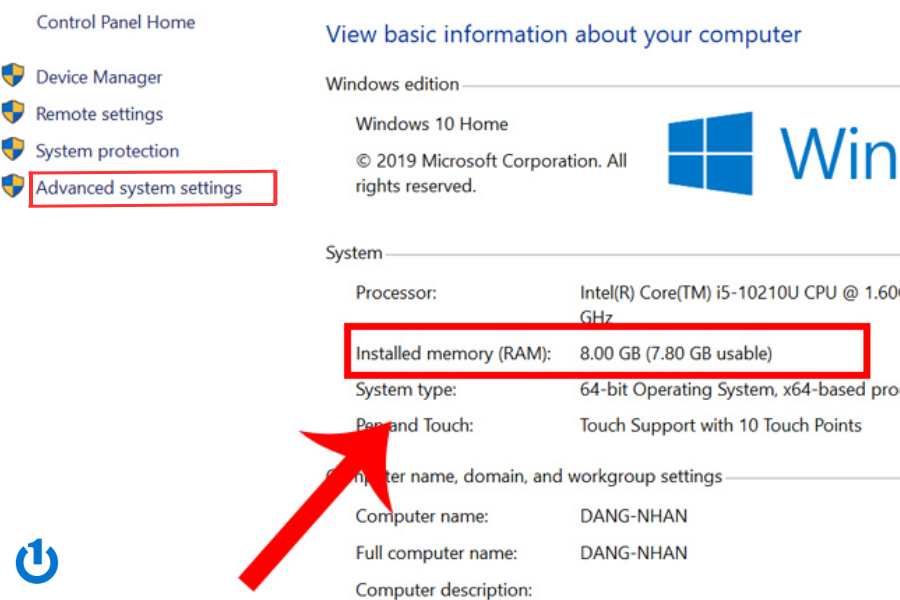Click the blue power icon watermark
Image resolution: width=900 pixels, height=600 pixels.
click(x=37, y=562)
